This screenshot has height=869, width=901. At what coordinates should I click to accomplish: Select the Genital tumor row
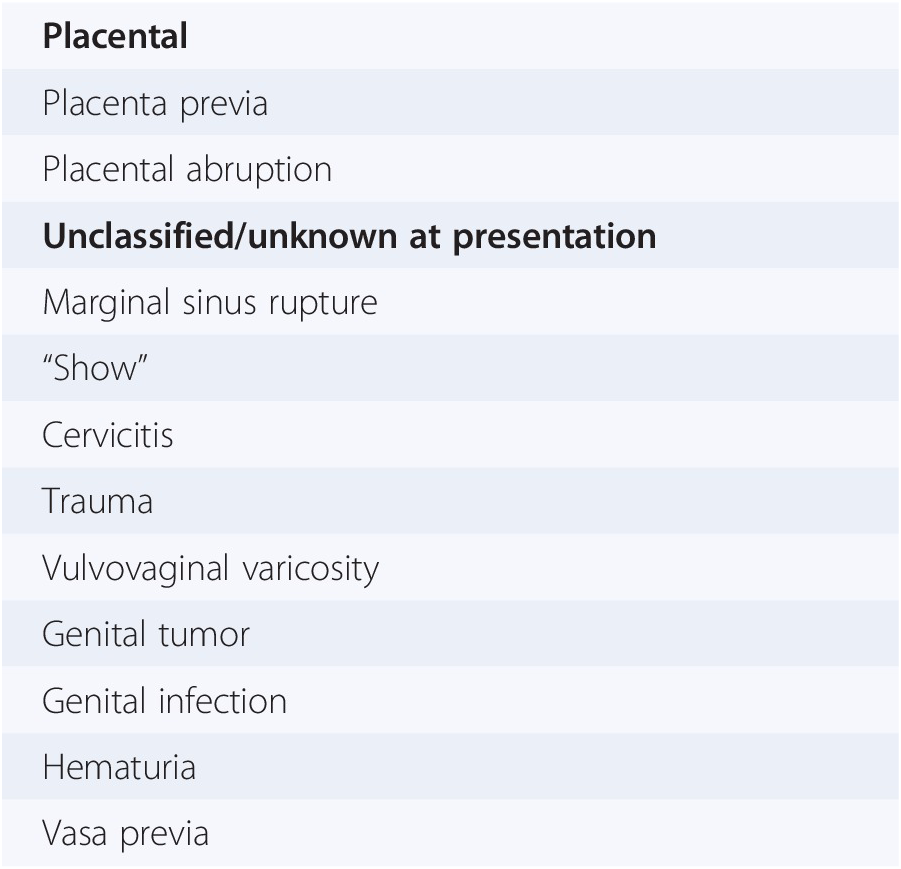pos(450,633)
